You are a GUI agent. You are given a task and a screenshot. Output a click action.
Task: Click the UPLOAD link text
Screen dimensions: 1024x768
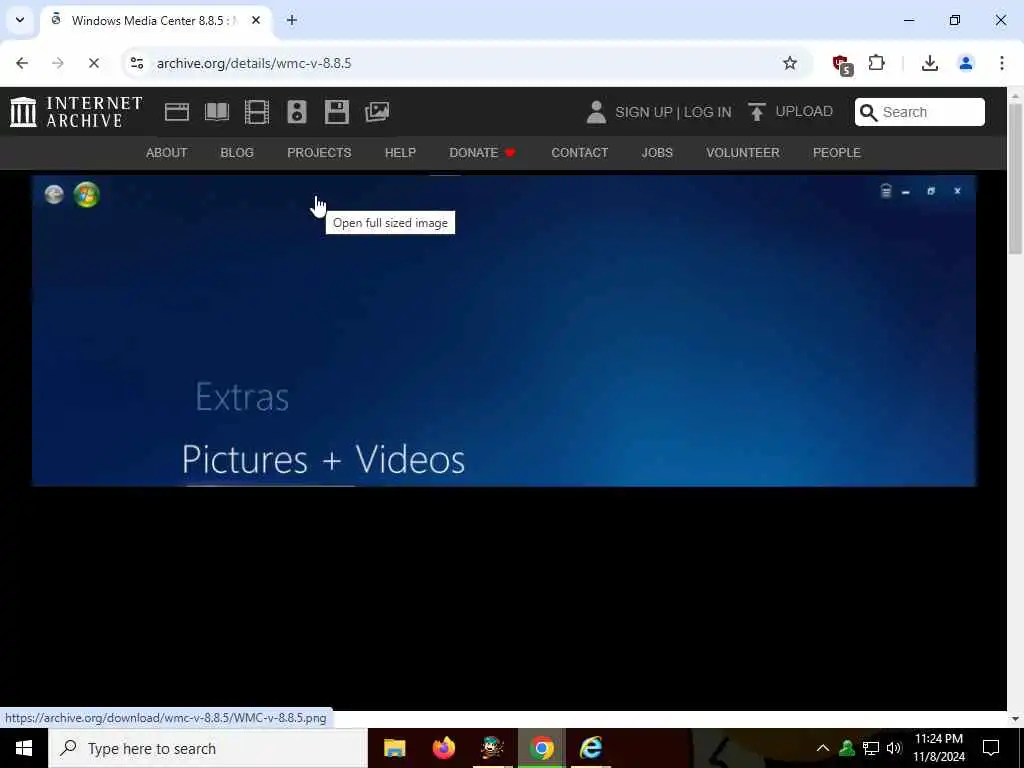pyautogui.click(x=804, y=111)
